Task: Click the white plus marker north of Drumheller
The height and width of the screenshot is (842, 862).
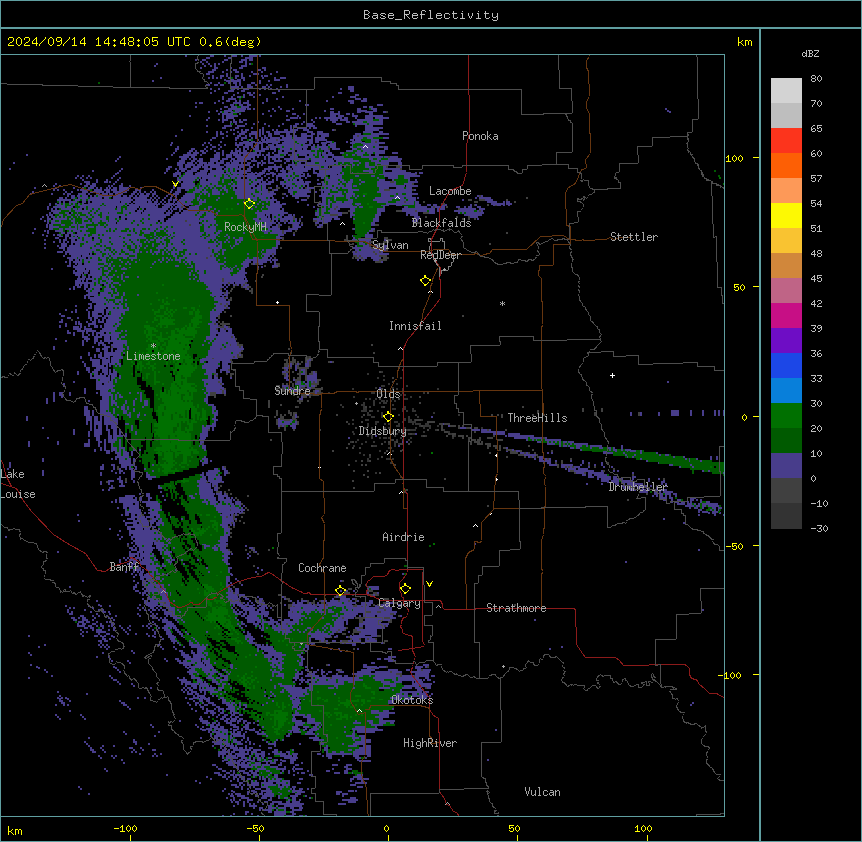Action: tap(612, 375)
